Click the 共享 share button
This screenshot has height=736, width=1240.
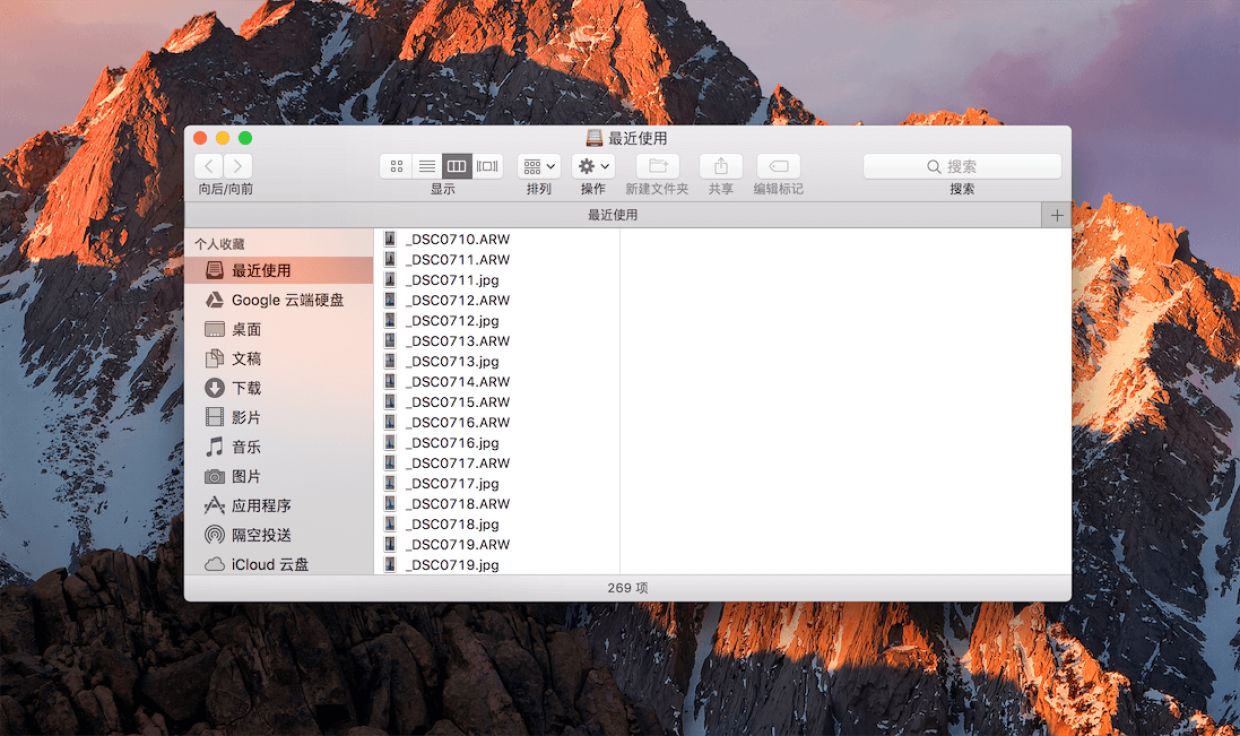click(x=721, y=166)
